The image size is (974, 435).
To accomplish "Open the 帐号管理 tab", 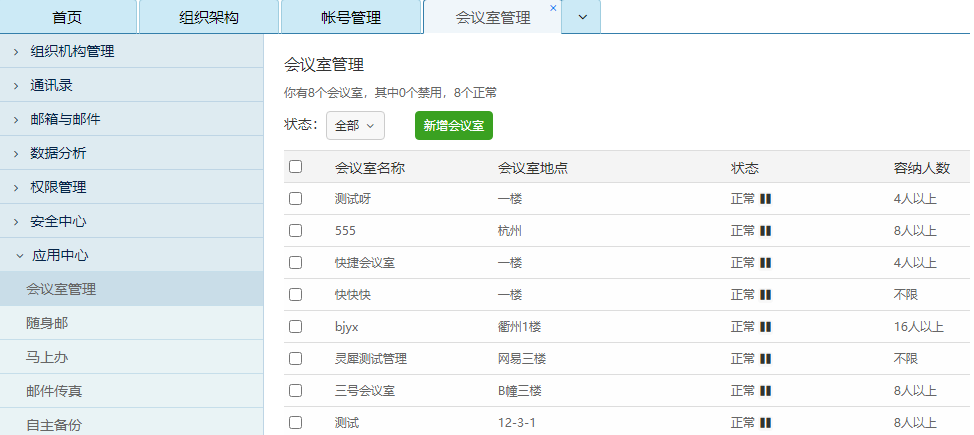I will point(351,18).
